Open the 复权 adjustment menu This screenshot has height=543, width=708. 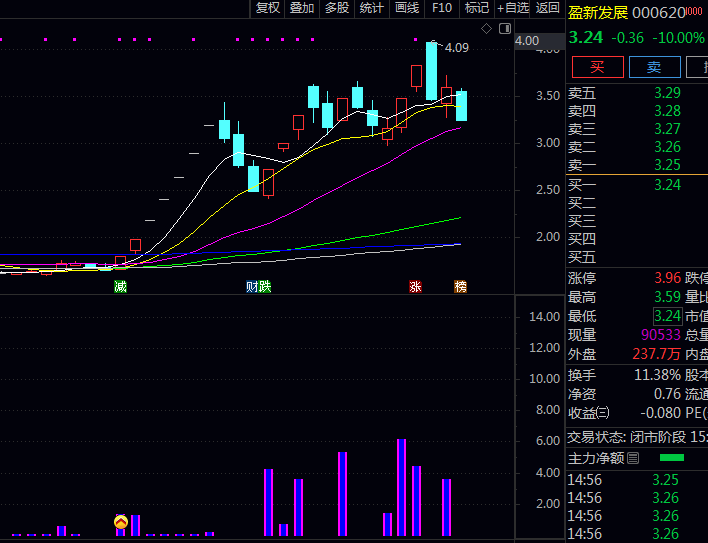(268, 8)
